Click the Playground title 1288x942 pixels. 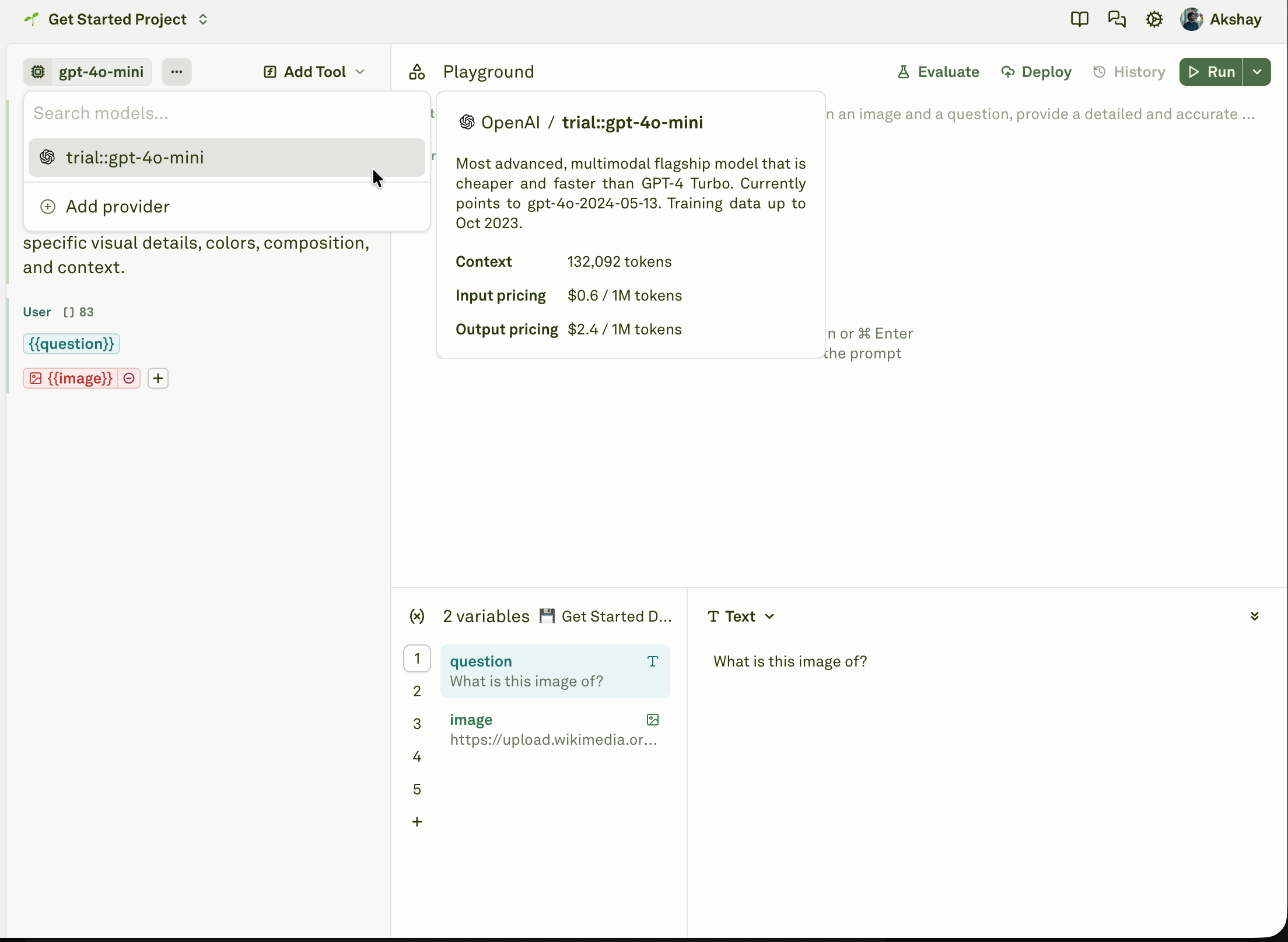(489, 72)
